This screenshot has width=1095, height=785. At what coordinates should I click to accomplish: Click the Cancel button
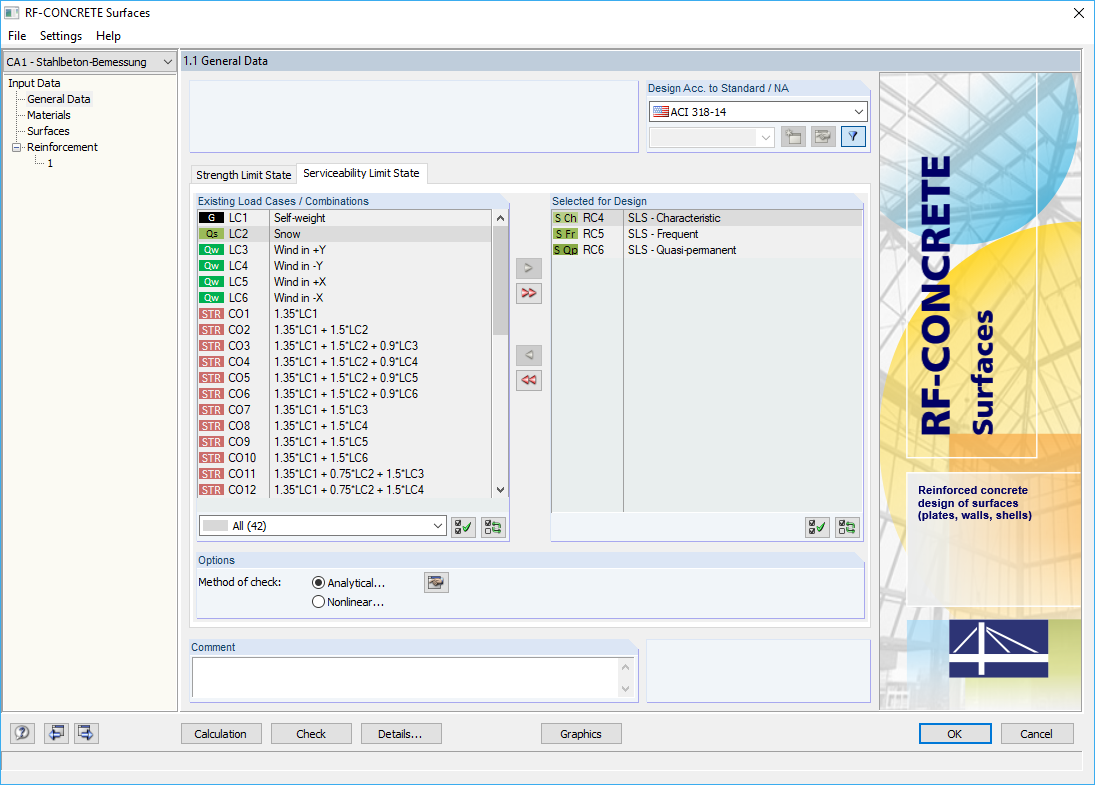[1036, 734]
